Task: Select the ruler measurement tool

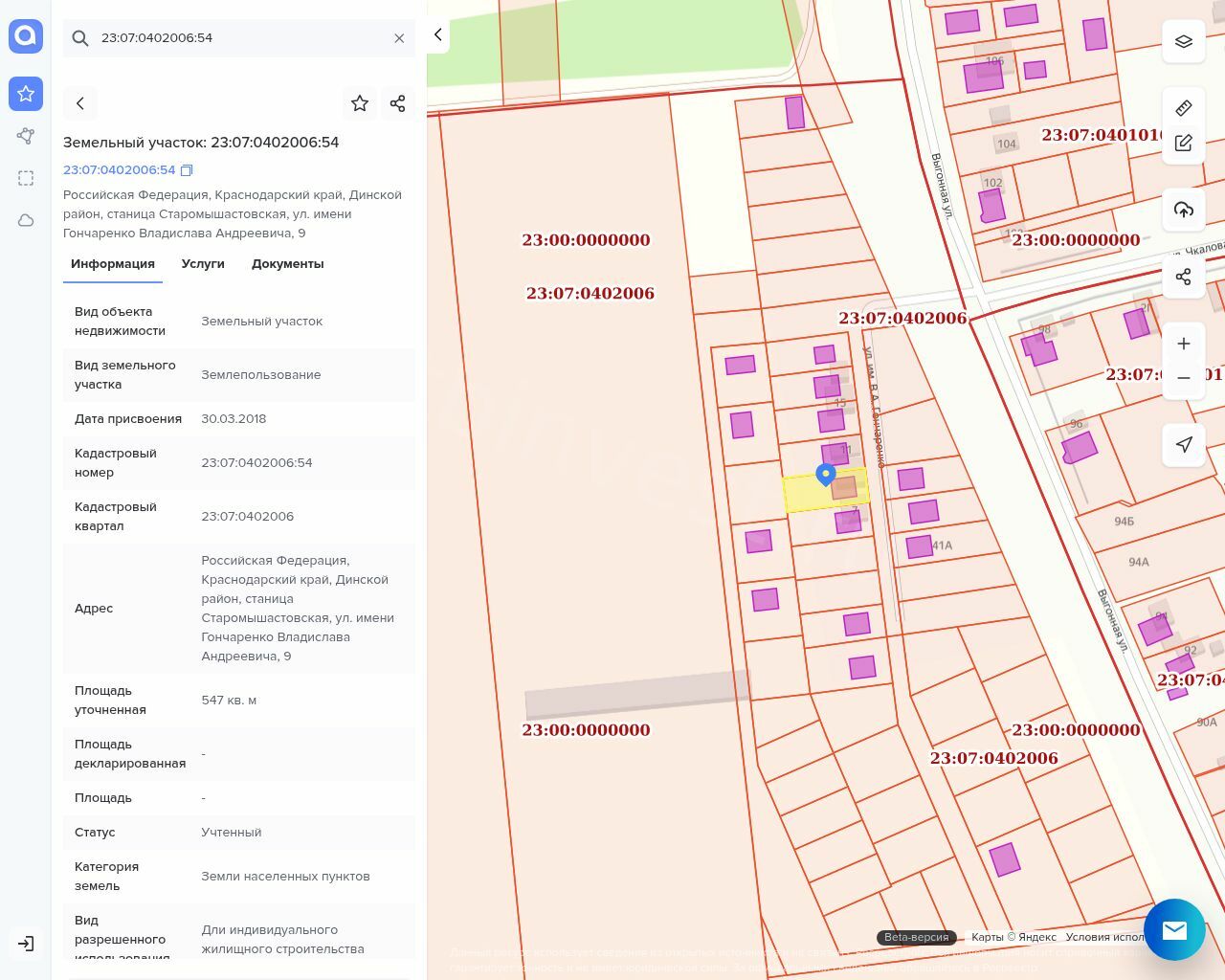Action: pos(1184,107)
